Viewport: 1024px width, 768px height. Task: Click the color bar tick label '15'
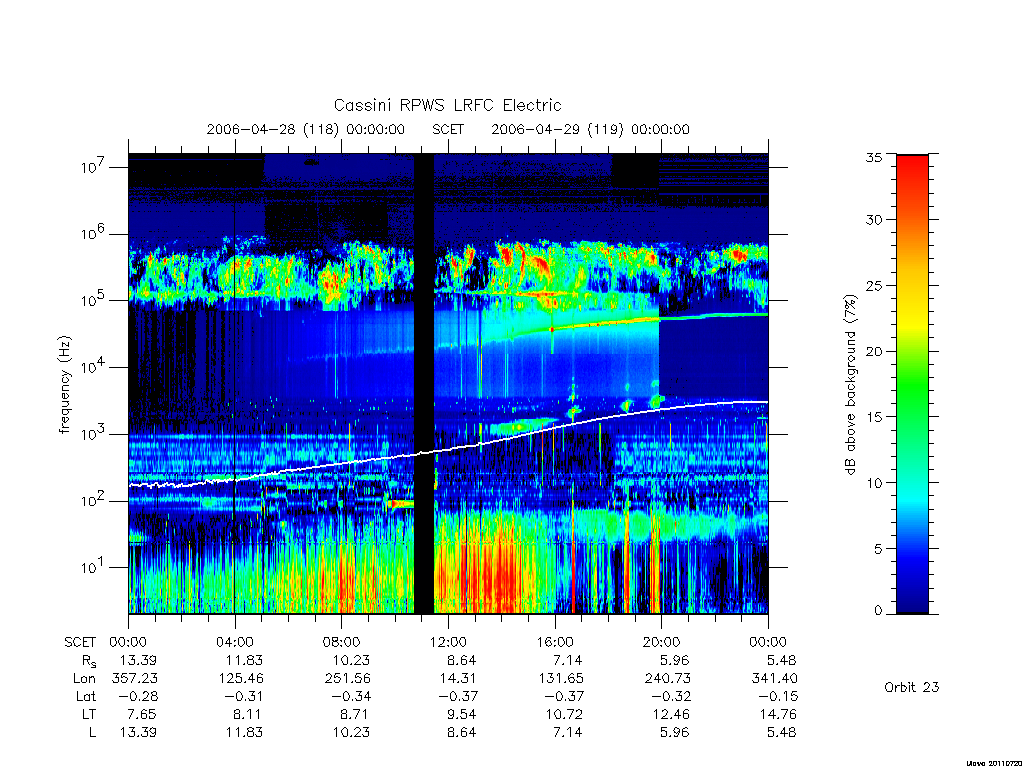[874, 417]
